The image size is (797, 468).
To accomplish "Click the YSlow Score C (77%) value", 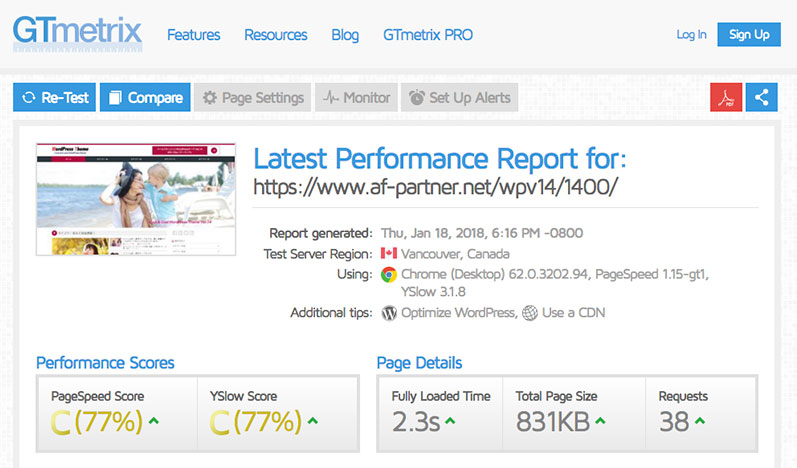I will [256, 422].
